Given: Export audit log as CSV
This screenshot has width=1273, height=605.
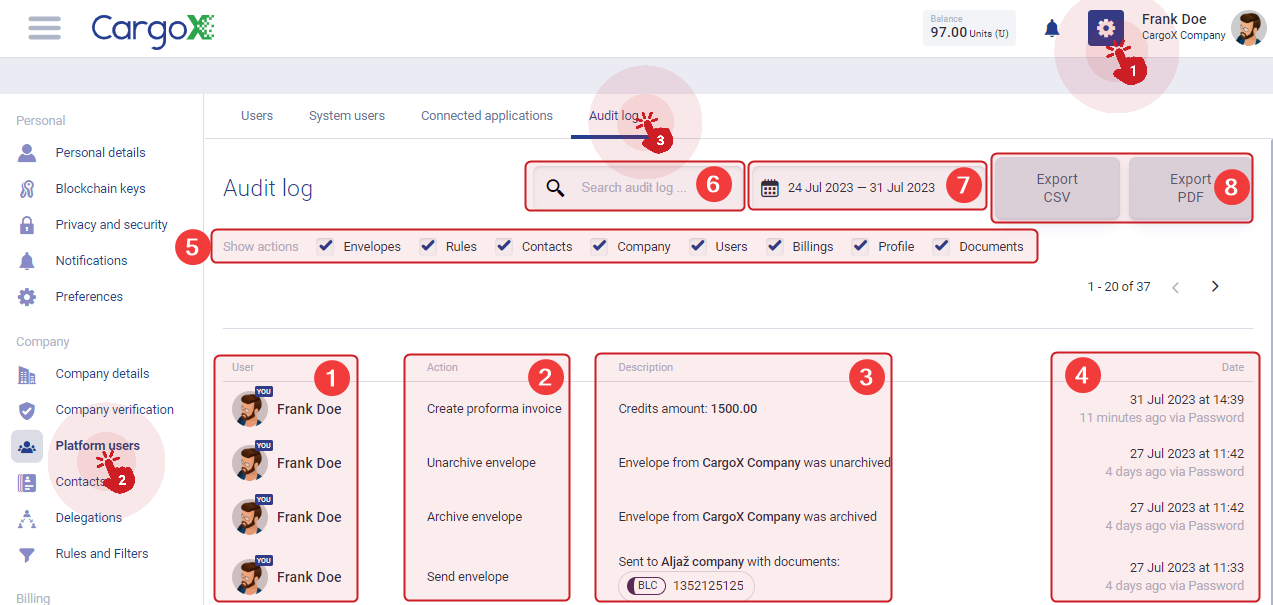Looking at the screenshot, I should (x=1057, y=188).
